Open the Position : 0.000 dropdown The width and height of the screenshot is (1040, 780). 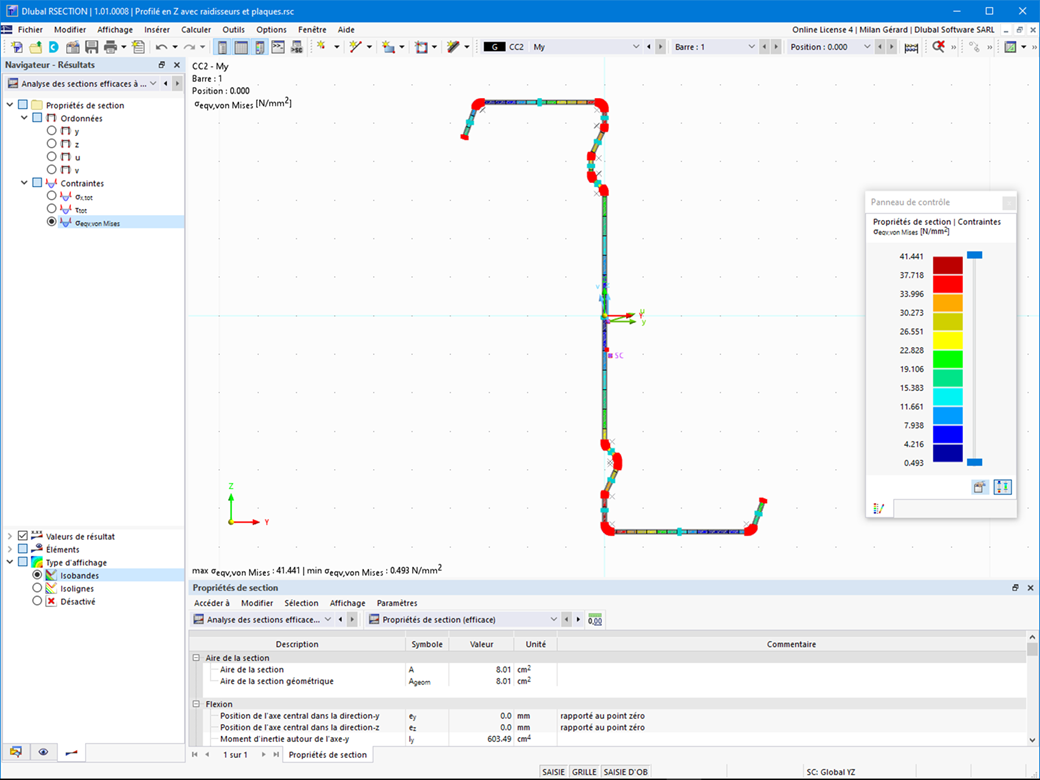866,47
